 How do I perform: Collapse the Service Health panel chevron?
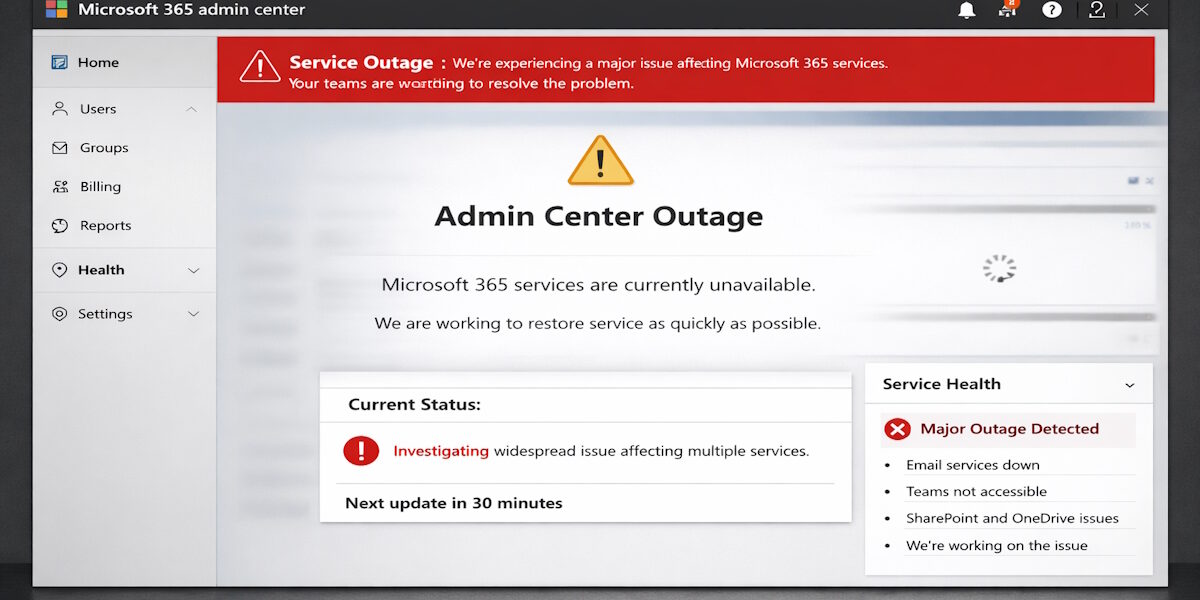click(x=1130, y=385)
